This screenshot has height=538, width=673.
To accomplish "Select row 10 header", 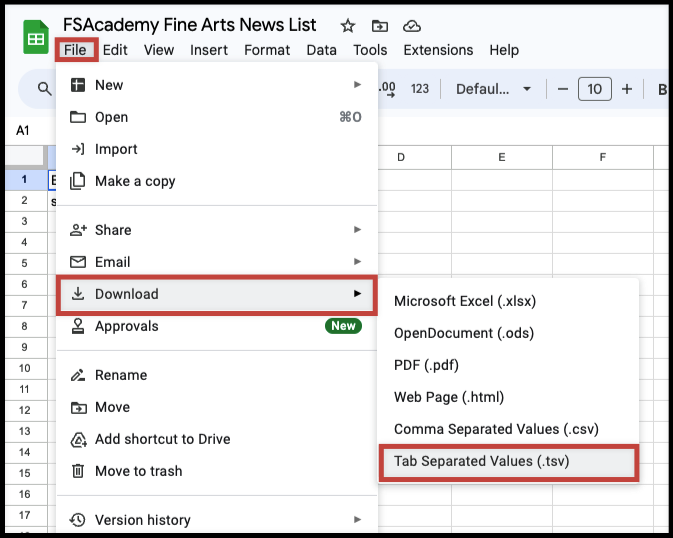I will pos(24,368).
